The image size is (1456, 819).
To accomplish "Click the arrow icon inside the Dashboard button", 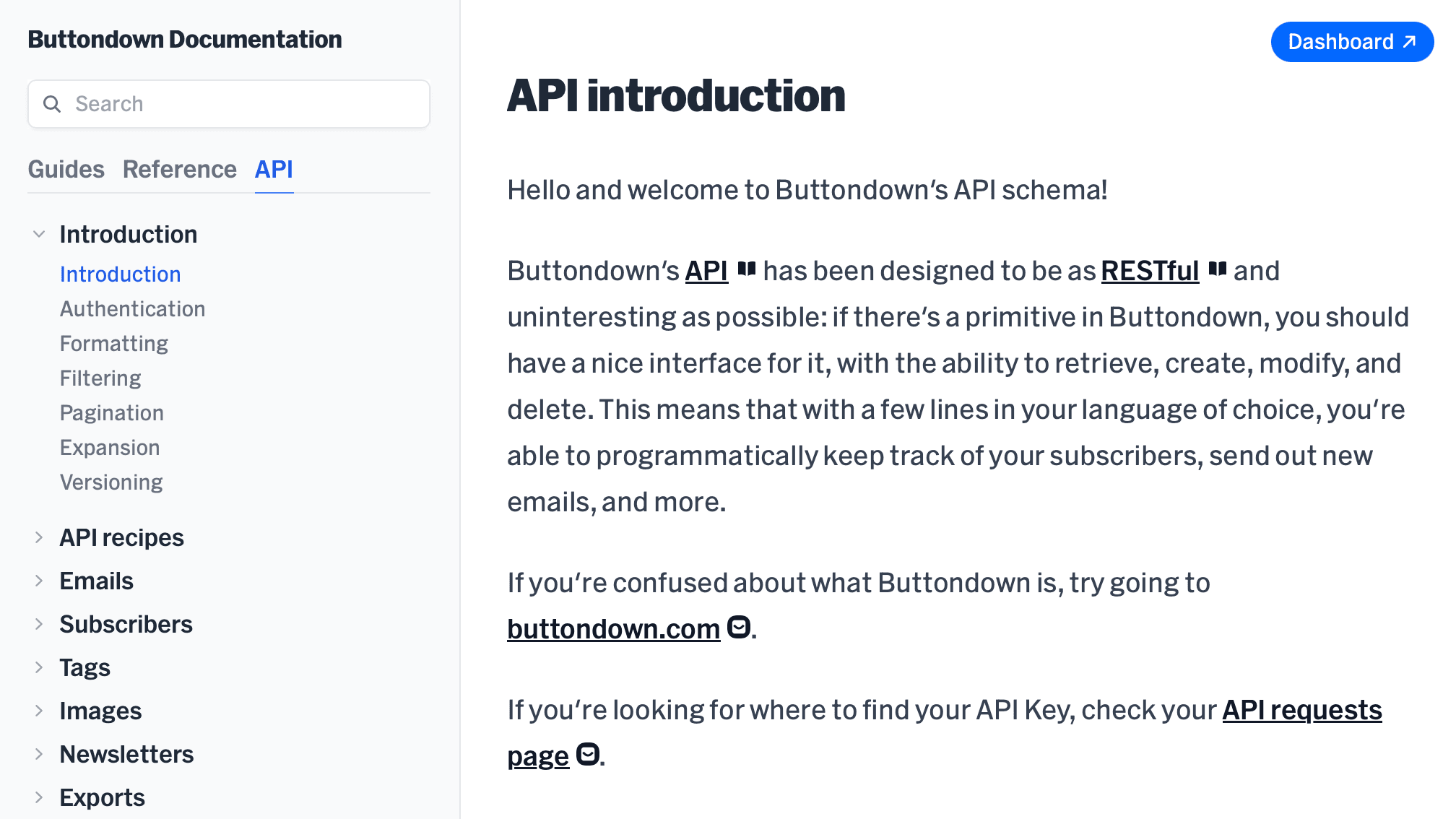I will (1405, 41).
